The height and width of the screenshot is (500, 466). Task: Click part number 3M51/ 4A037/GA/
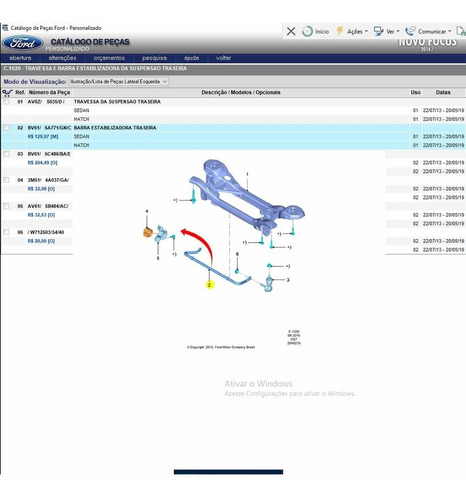[48, 180]
